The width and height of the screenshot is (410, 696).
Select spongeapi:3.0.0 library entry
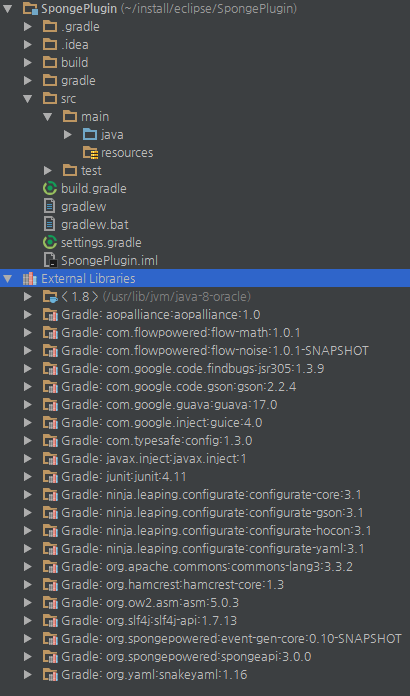pyautogui.click(x=205, y=657)
